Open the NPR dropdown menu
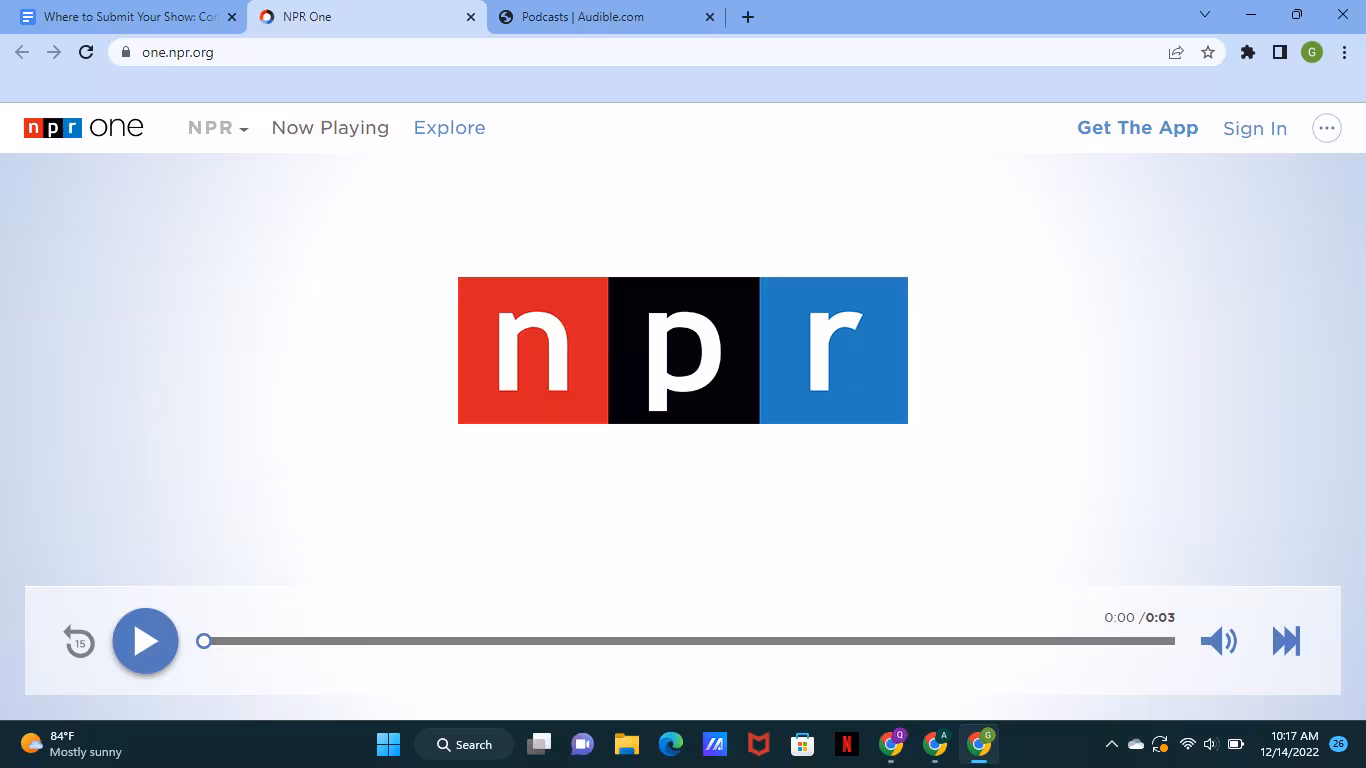 point(218,128)
